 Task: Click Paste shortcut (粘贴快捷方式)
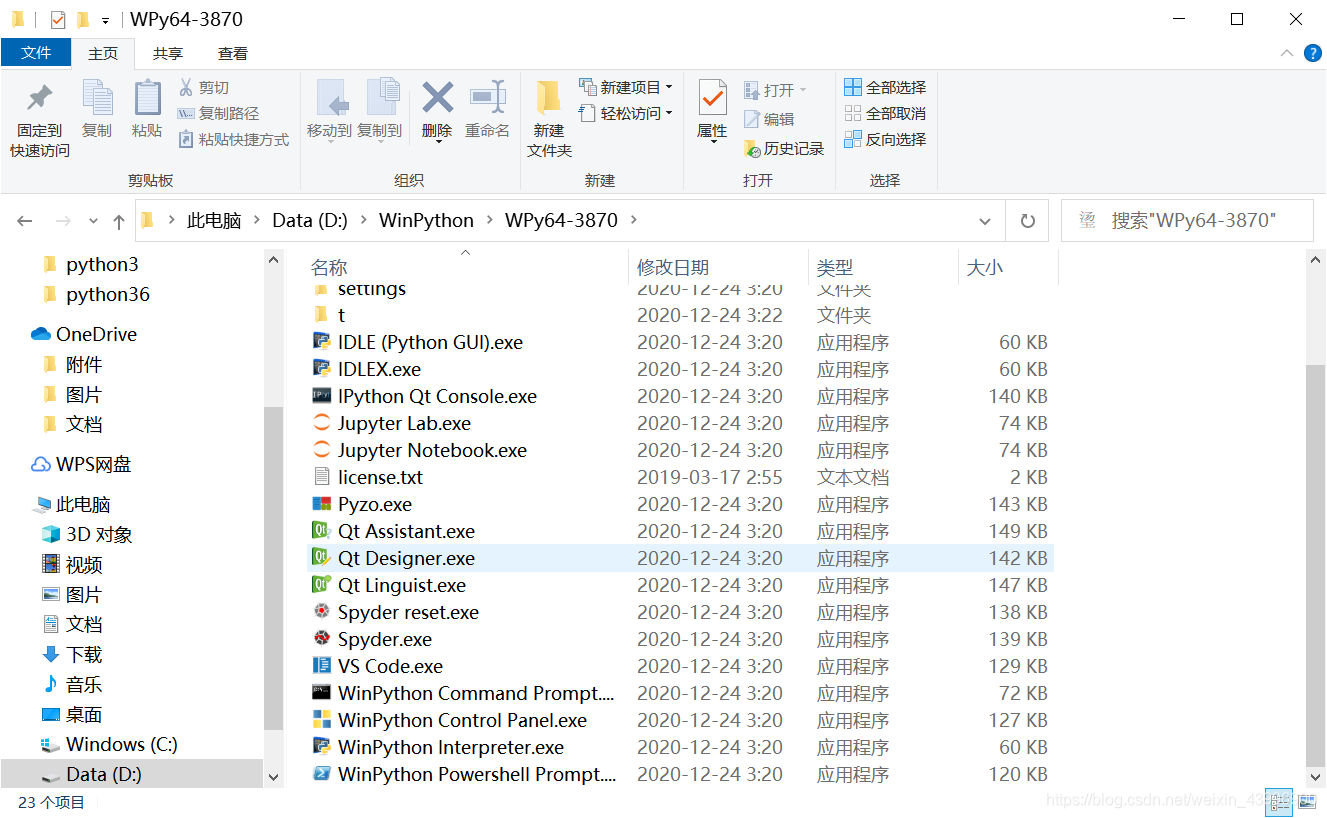[233, 140]
